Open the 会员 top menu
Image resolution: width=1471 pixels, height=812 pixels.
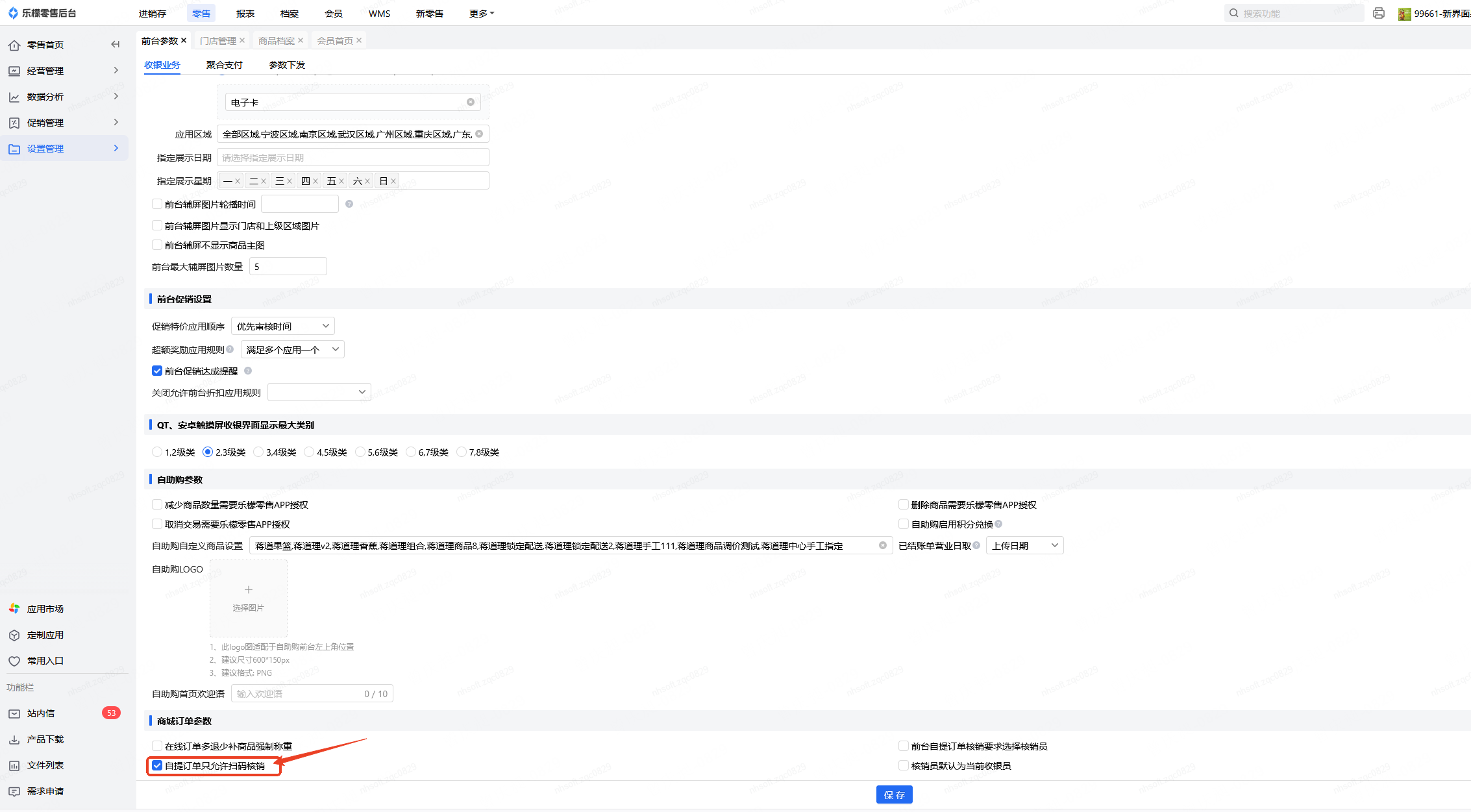coord(333,14)
